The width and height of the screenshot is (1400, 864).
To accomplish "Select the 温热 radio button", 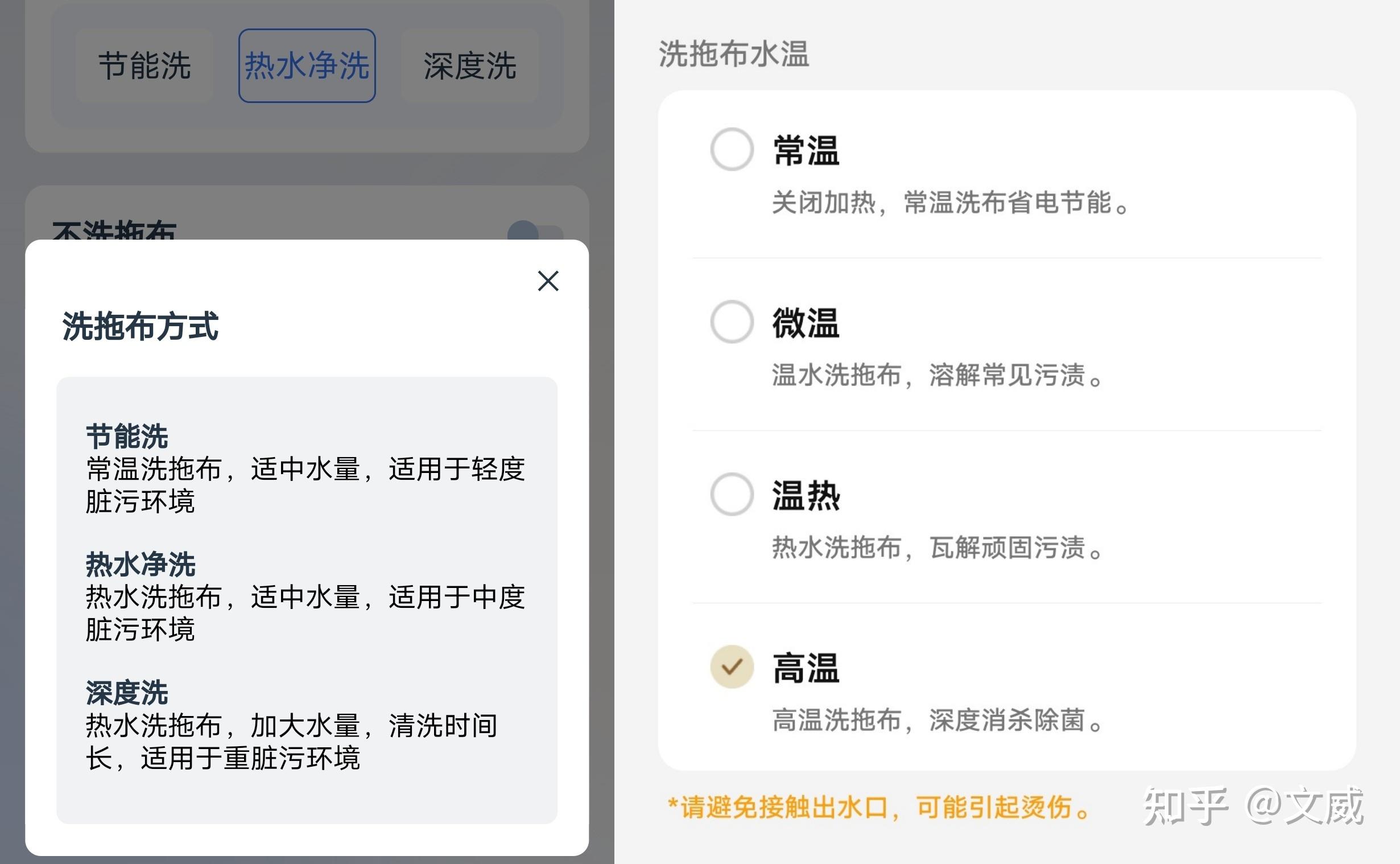I will pos(732,494).
